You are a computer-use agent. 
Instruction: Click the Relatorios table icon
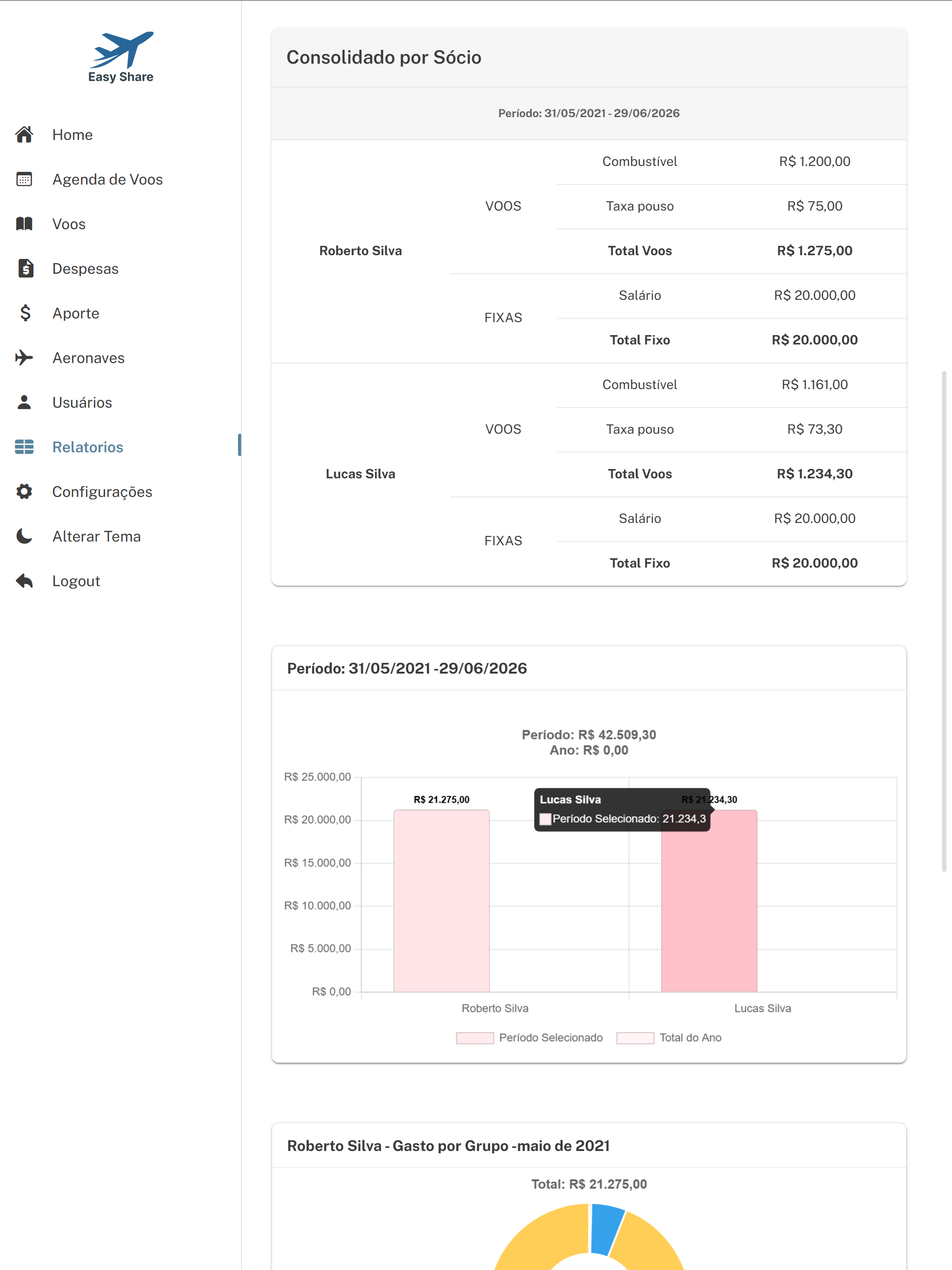pos(24,447)
